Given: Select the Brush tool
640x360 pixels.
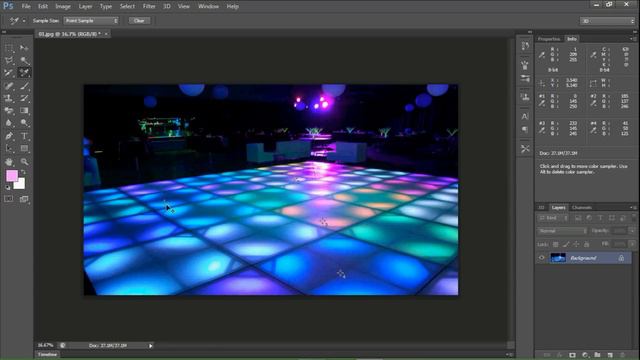Looking at the screenshot, I should pos(24,86).
